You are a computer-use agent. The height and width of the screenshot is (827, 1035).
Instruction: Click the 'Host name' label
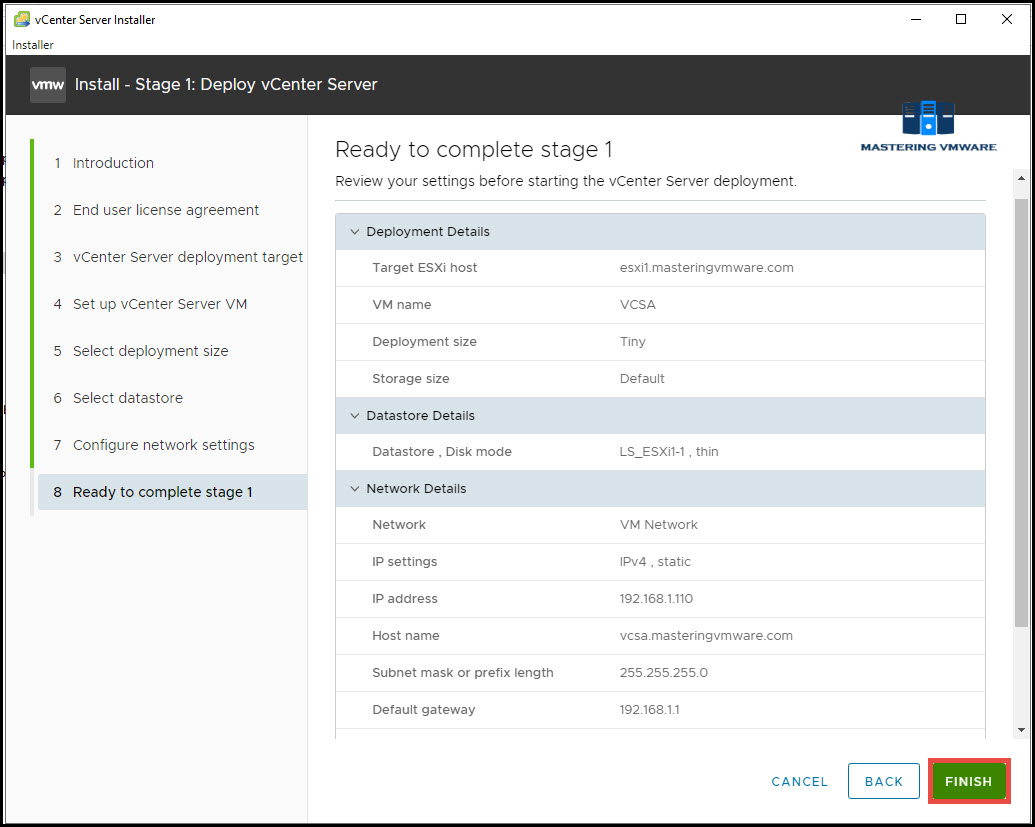click(x=405, y=636)
